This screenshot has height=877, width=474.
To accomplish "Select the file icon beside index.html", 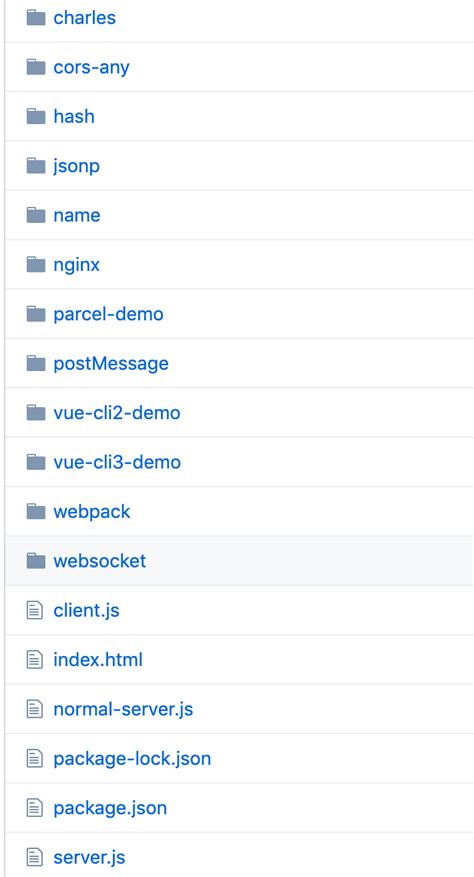I will [35, 660].
